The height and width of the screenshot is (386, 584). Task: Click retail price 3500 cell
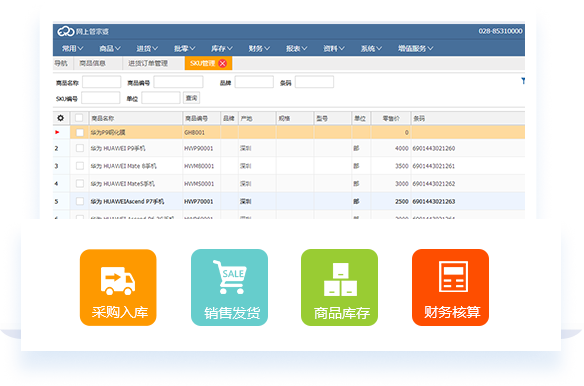pyautogui.click(x=391, y=166)
